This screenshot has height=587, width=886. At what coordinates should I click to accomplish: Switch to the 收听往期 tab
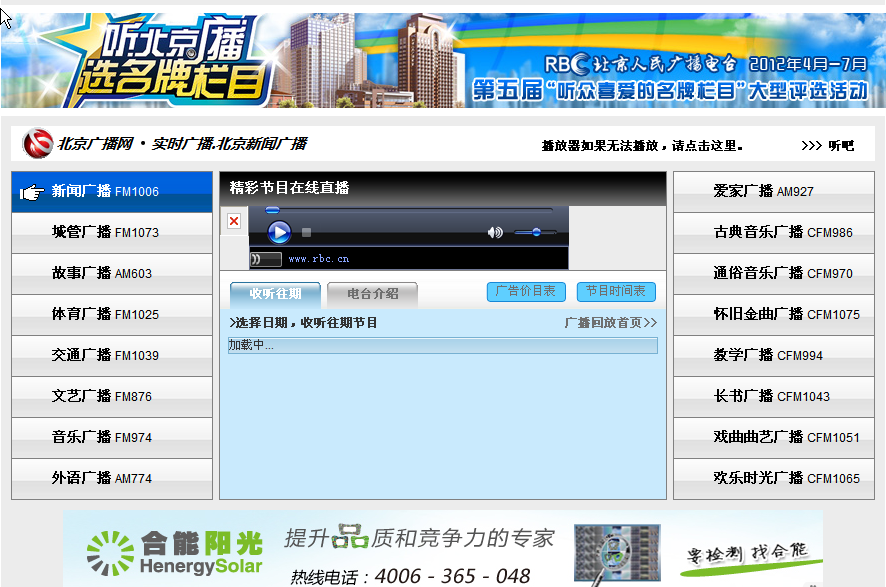tap(275, 294)
